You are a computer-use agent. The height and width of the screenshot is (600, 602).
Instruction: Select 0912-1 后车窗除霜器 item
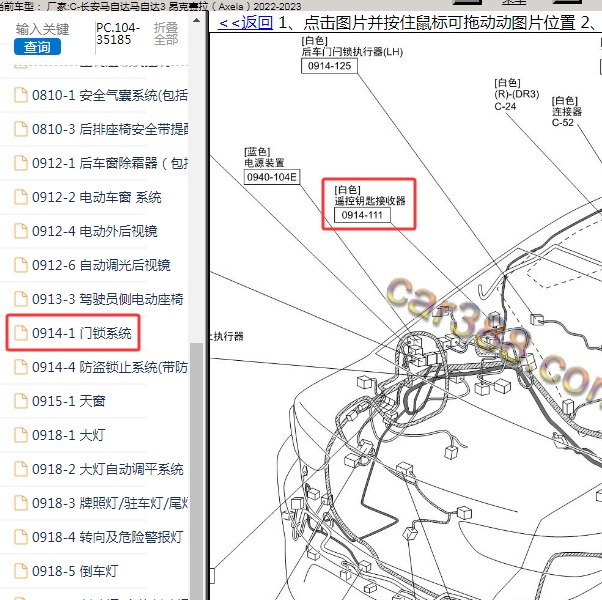pos(110,163)
